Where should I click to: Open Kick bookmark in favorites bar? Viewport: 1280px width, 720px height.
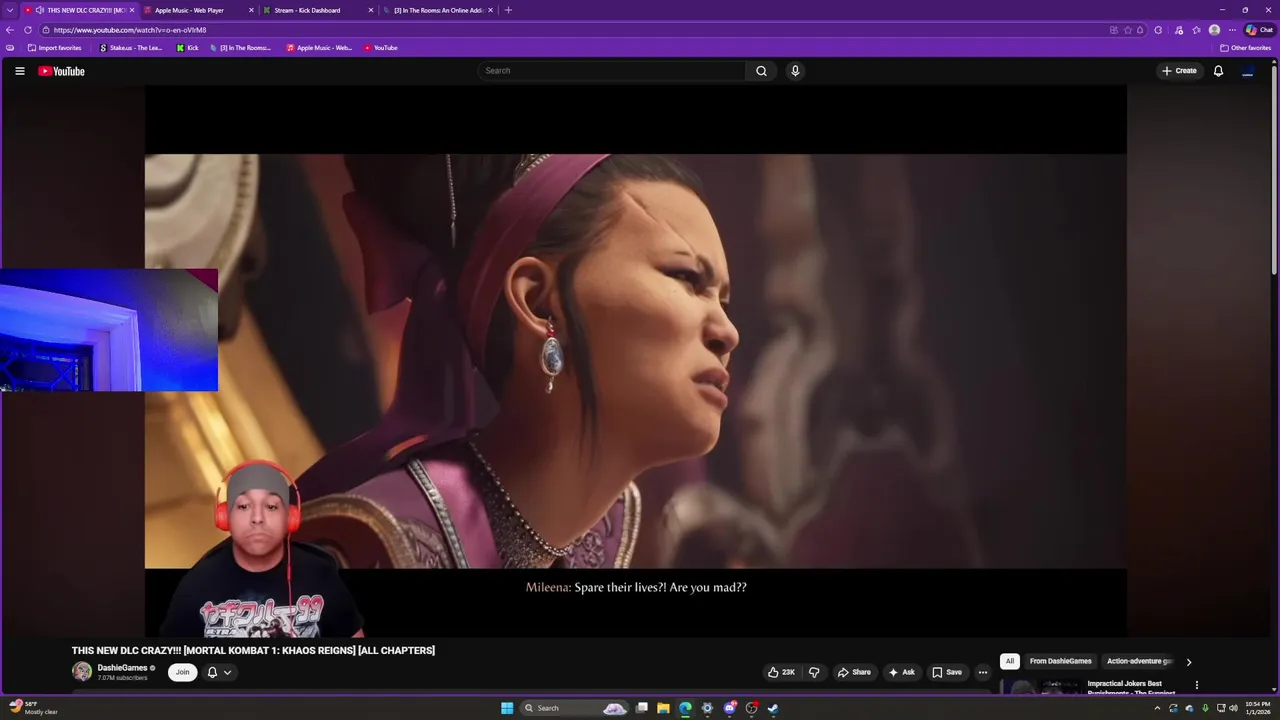pyautogui.click(x=187, y=48)
